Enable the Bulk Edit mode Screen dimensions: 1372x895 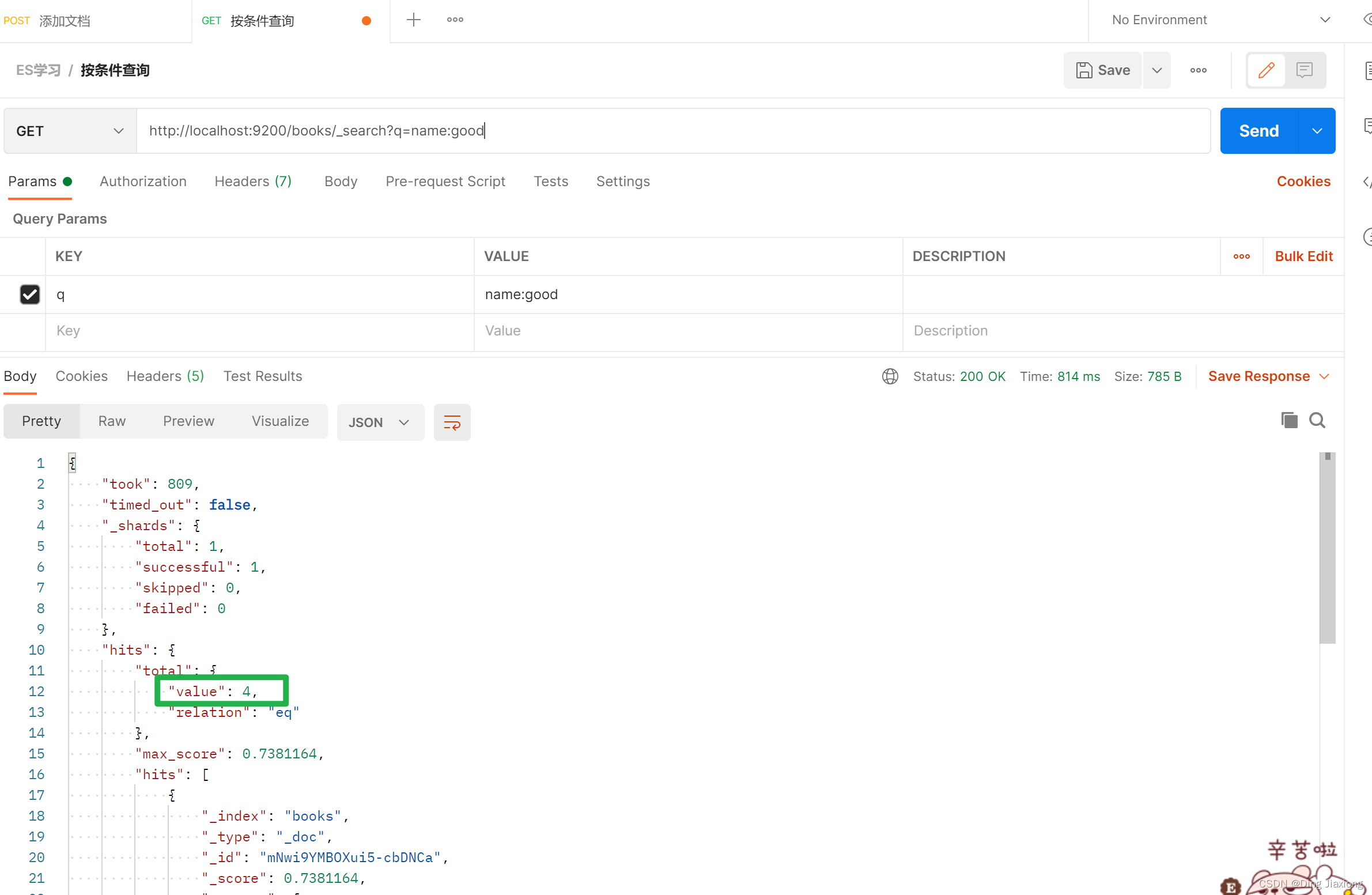click(1303, 257)
